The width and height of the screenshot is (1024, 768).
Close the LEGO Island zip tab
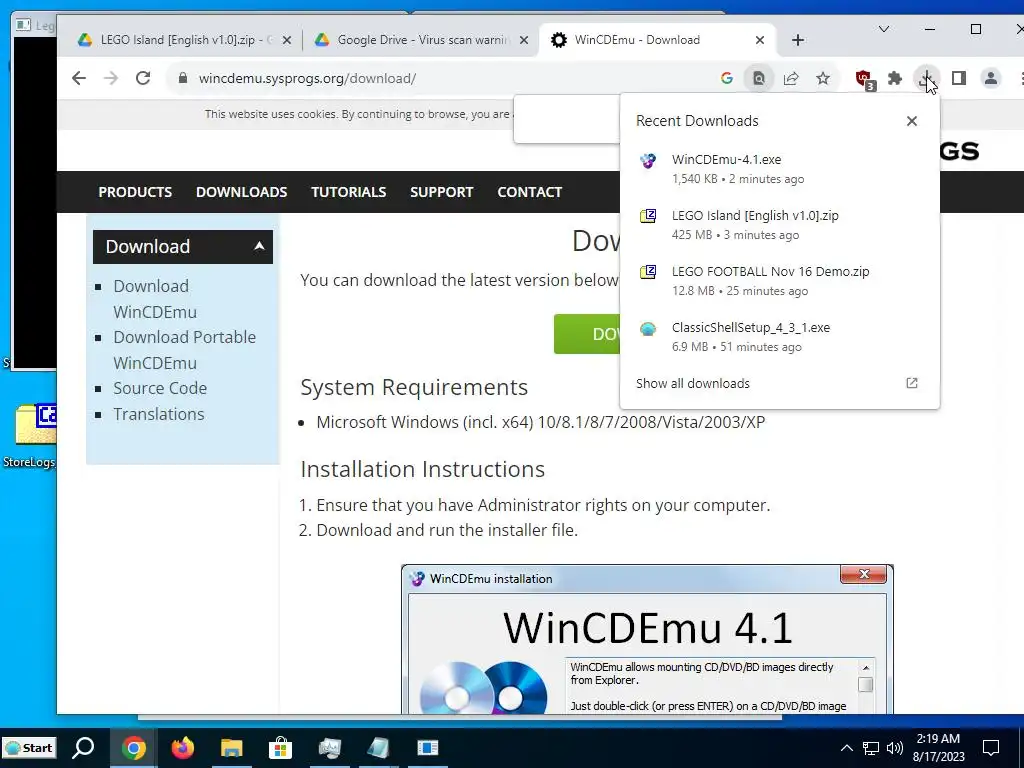(x=286, y=40)
